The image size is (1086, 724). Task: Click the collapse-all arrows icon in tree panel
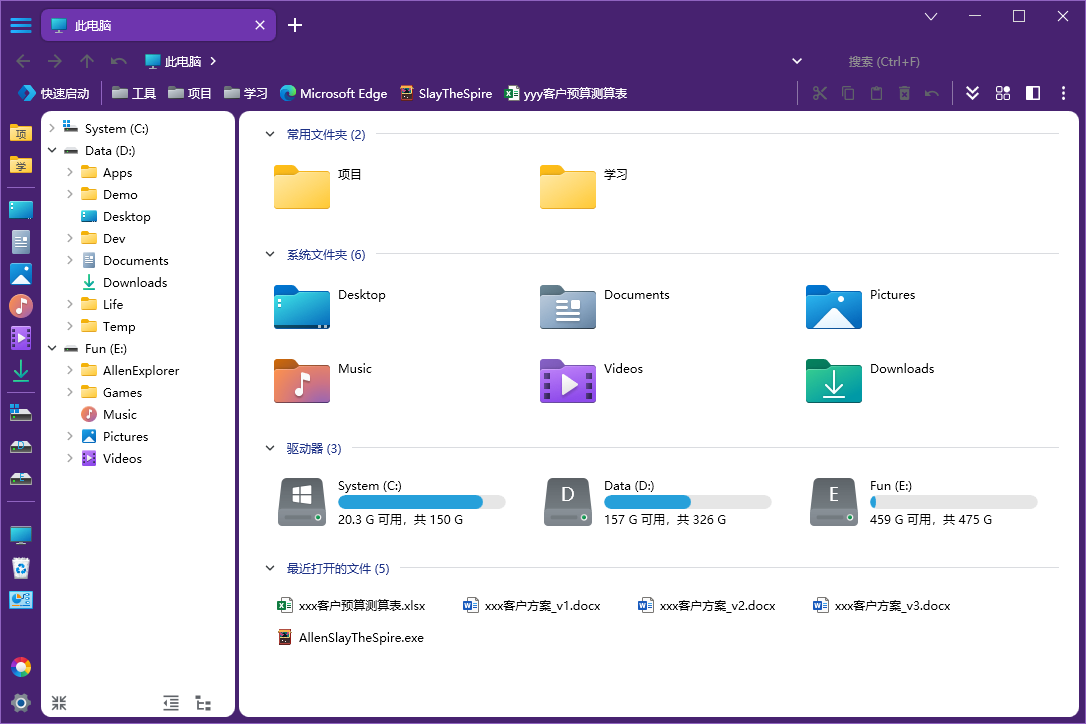coord(59,703)
